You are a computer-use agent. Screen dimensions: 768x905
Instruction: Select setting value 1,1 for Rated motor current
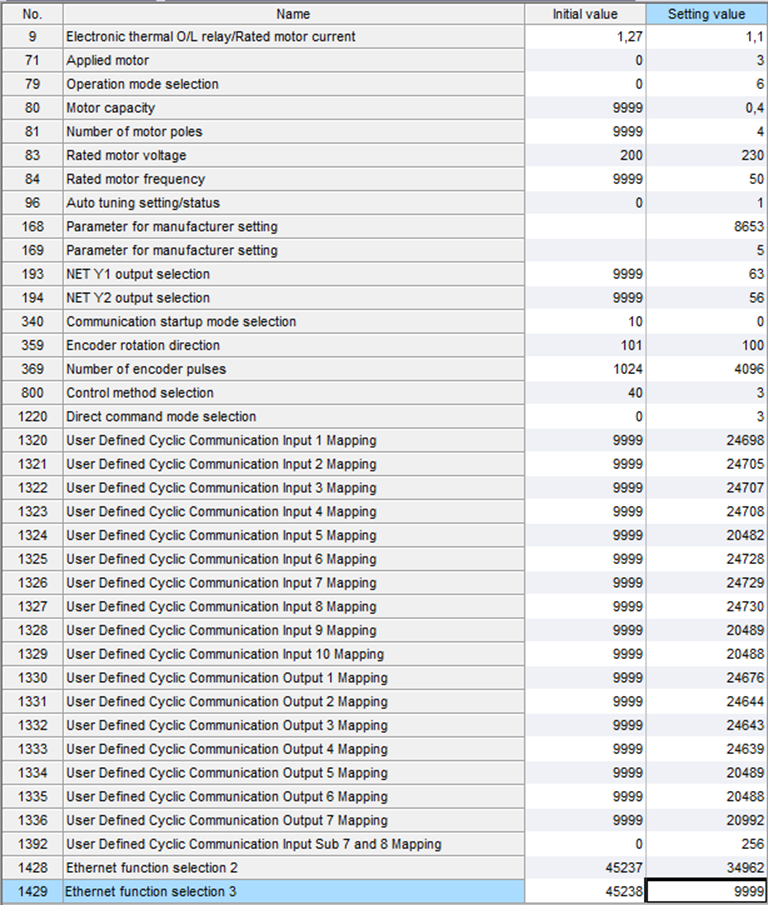(x=706, y=37)
